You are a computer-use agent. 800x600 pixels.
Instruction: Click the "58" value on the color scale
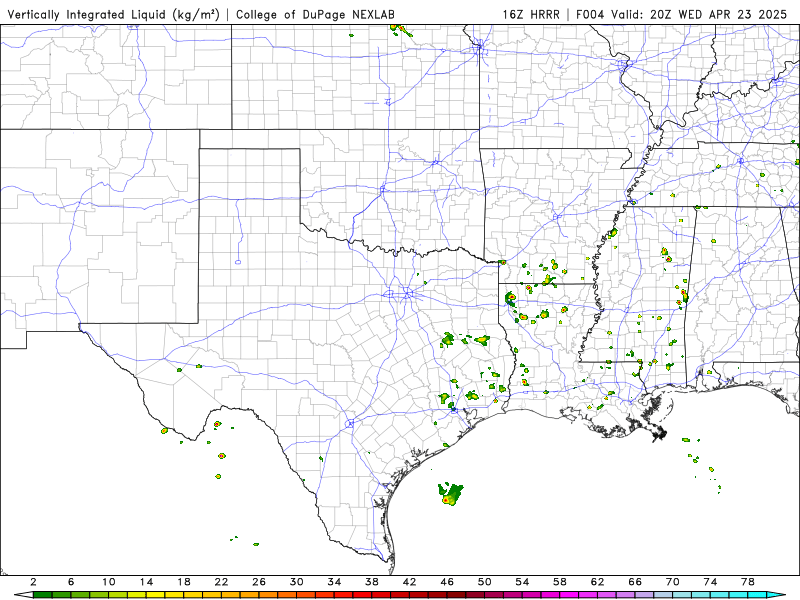(x=560, y=582)
